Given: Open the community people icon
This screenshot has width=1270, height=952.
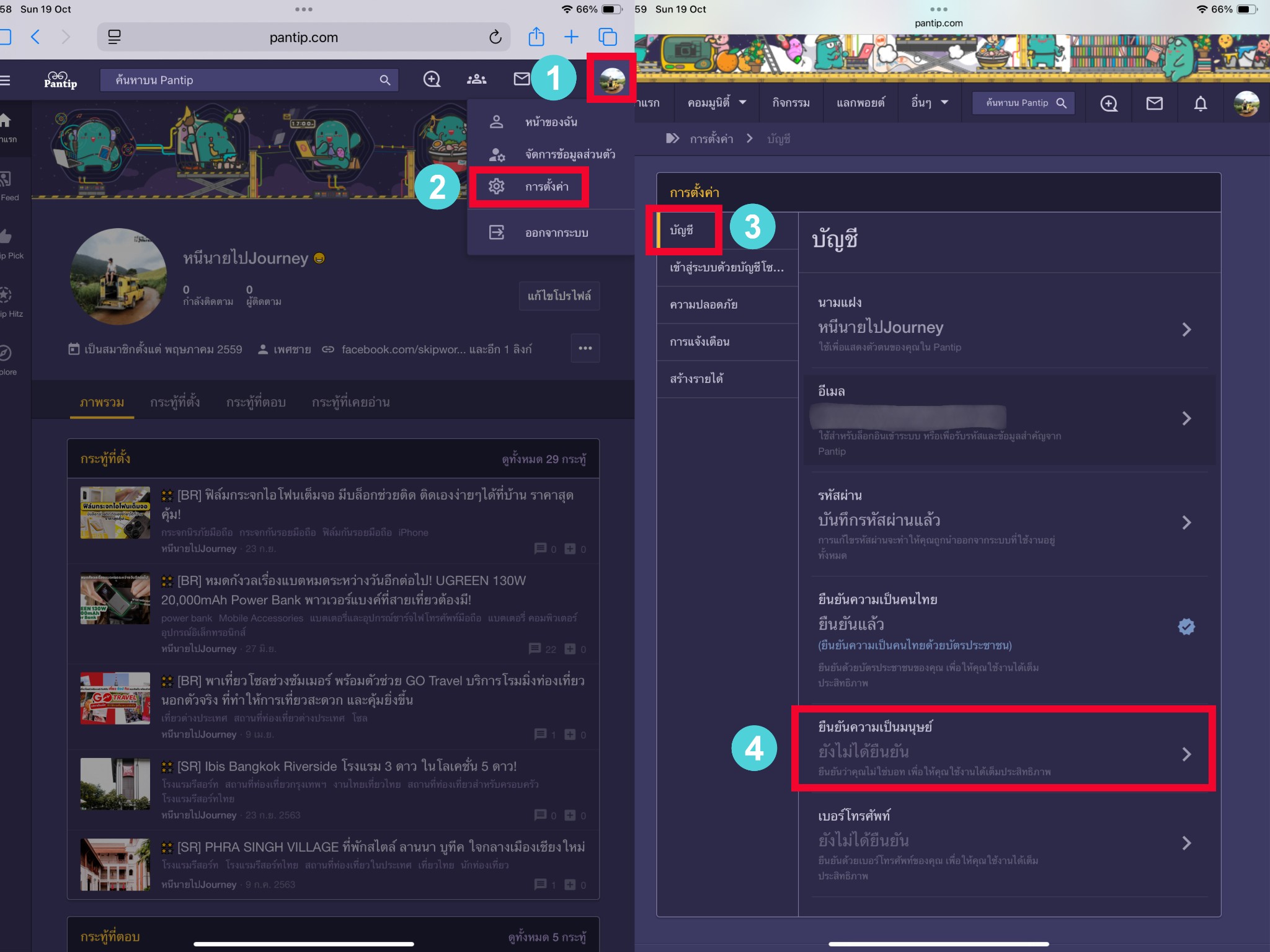Looking at the screenshot, I should pos(476,79).
